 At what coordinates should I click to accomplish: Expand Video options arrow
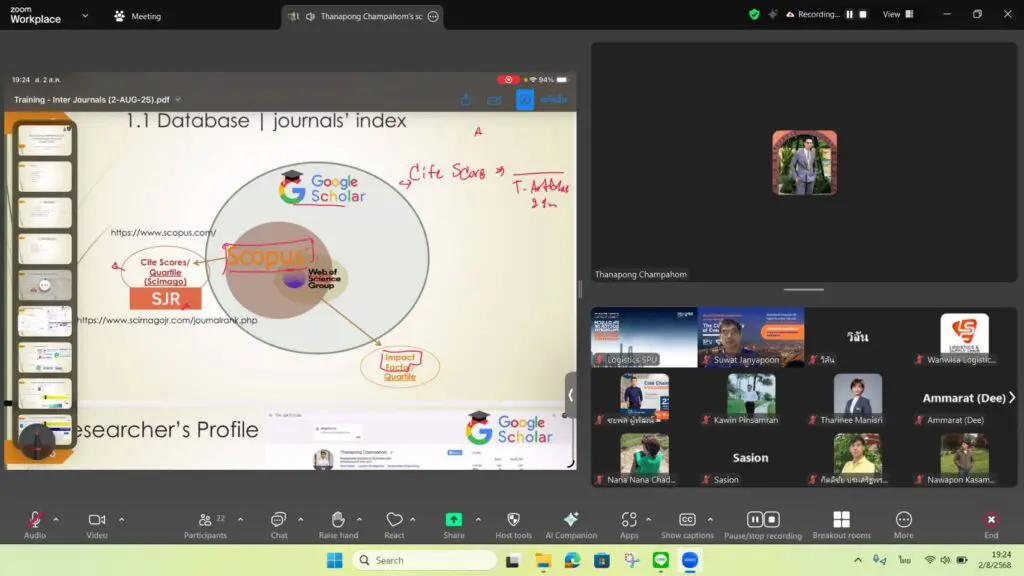click(121, 519)
